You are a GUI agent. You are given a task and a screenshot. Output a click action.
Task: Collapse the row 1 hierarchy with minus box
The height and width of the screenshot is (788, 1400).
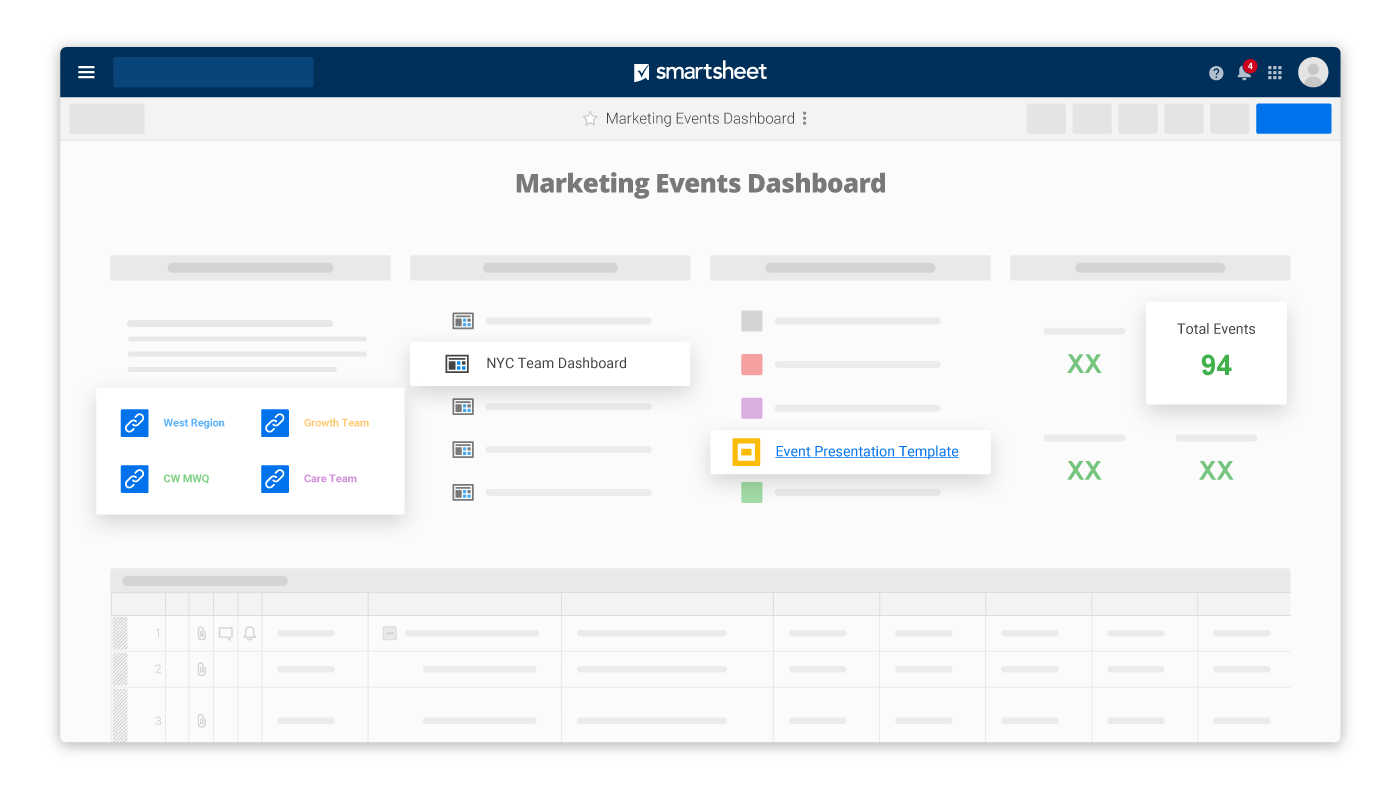390,633
